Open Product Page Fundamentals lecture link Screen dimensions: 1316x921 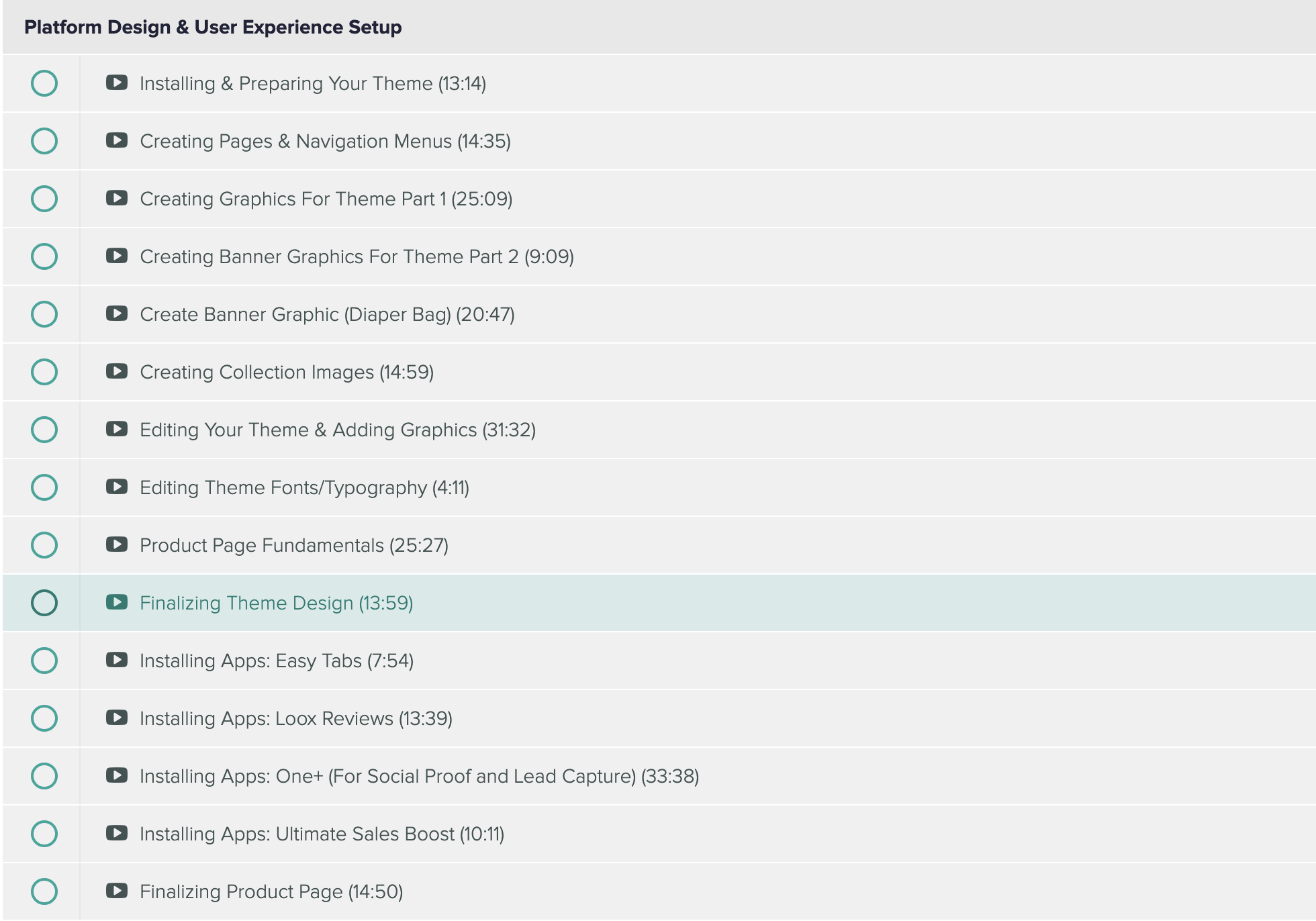click(x=293, y=545)
